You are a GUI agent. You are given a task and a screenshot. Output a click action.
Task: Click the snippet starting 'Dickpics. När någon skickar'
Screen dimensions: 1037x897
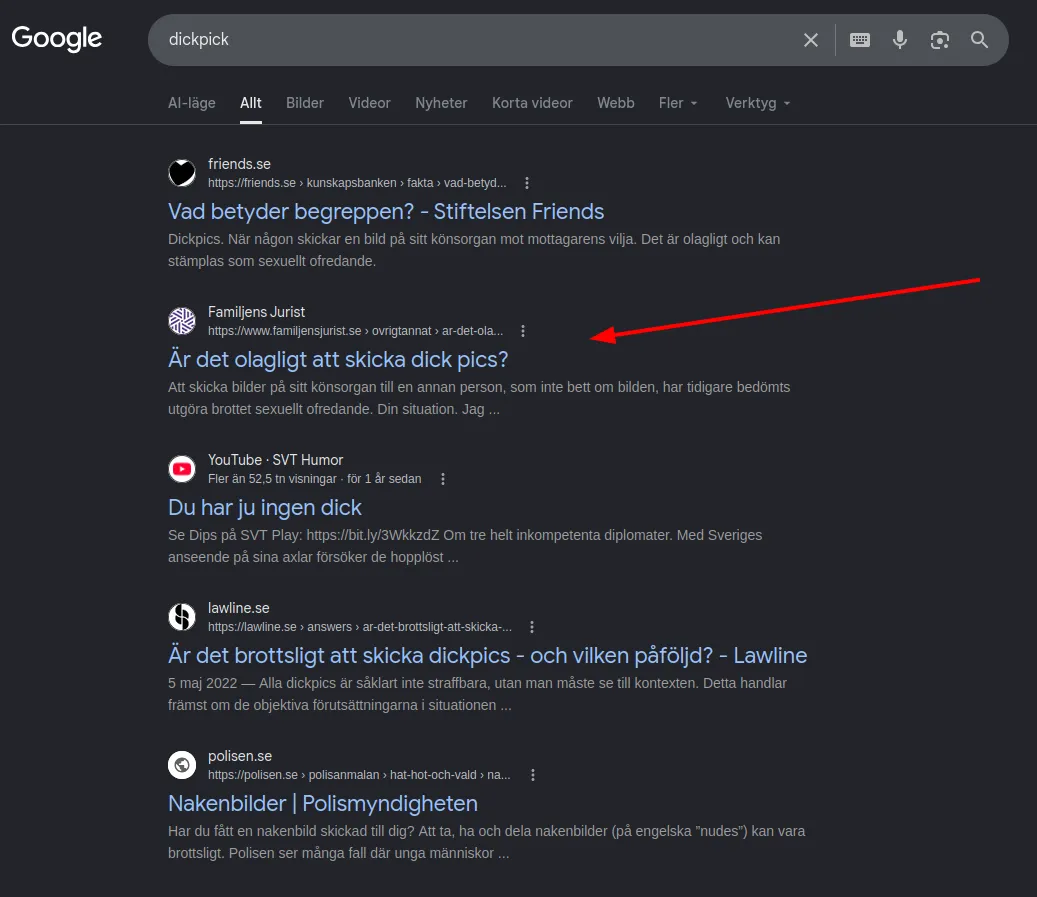coord(474,250)
